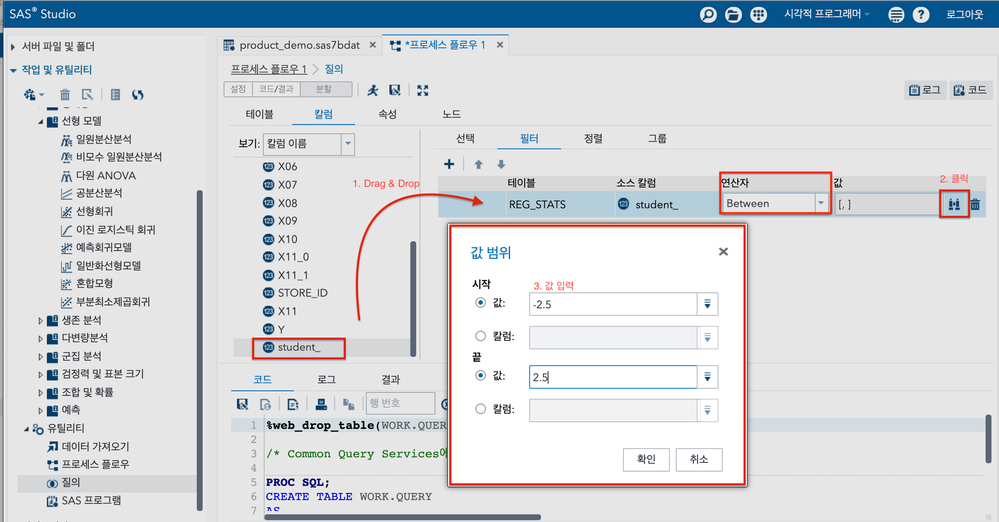The image size is (999, 522).
Task: Select STORE_ID column in list
Action: coord(303,293)
